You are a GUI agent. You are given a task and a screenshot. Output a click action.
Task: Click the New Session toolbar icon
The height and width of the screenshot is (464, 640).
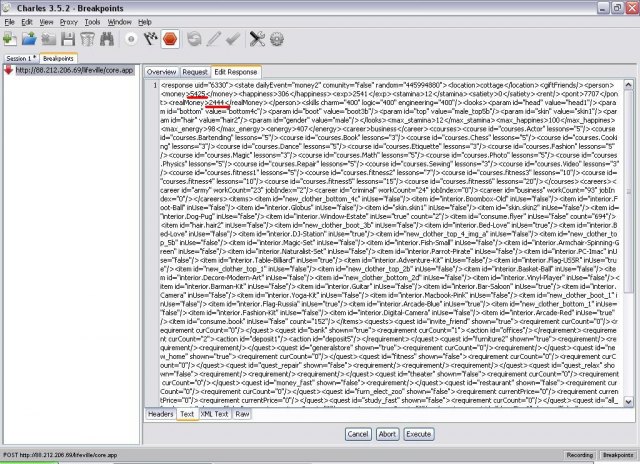10,39
